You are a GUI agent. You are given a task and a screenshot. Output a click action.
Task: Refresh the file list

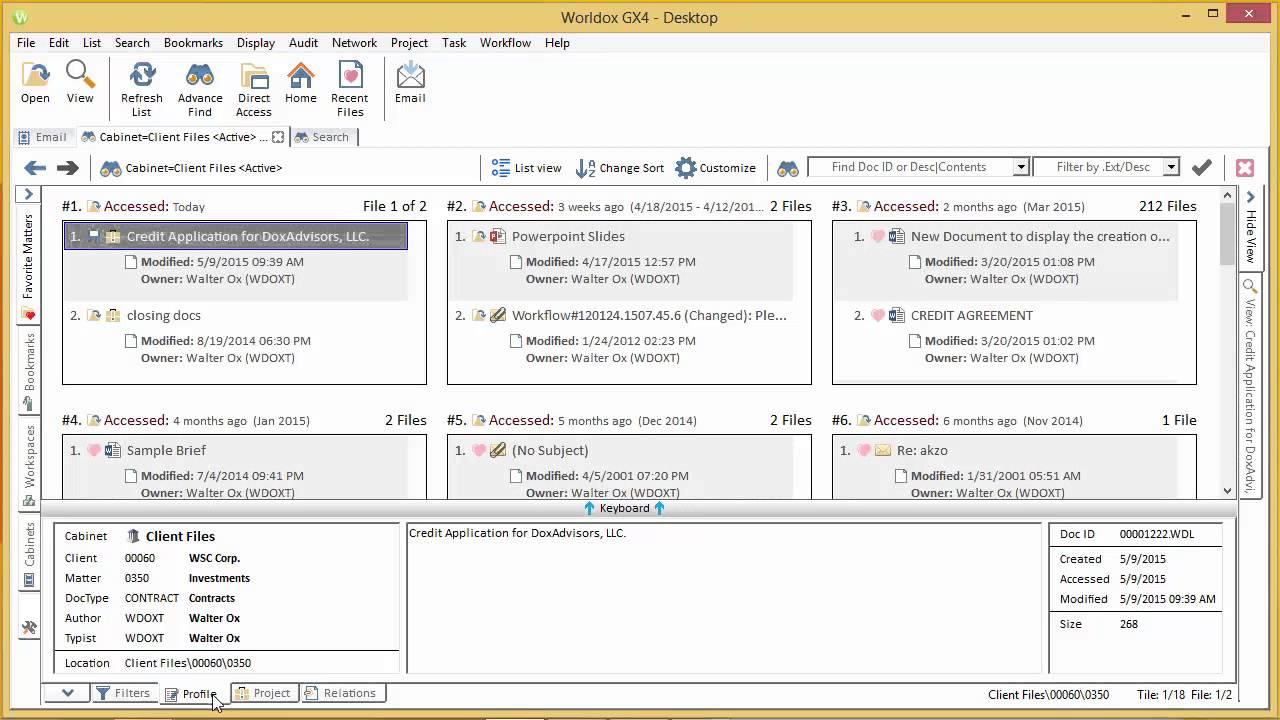click(142, 89)
